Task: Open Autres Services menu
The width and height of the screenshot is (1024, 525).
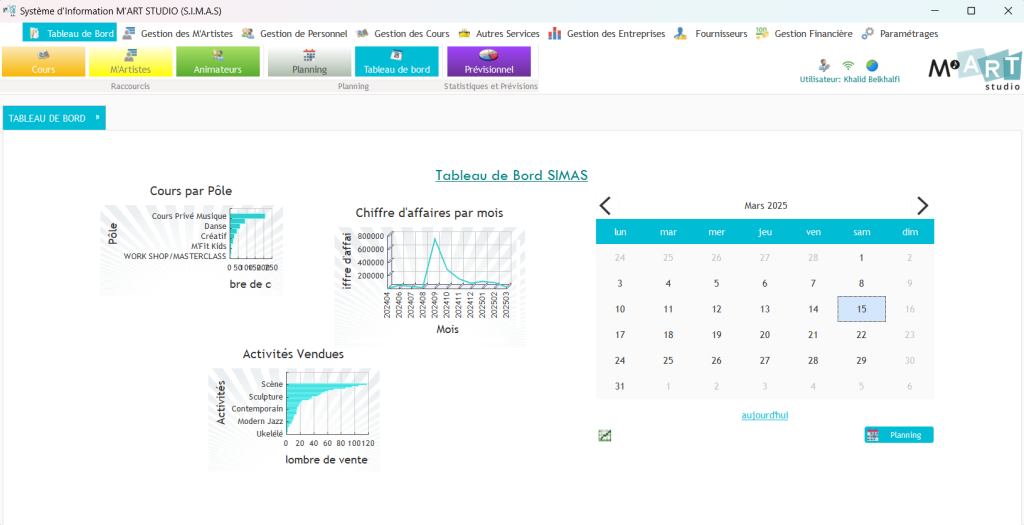Action: coord(499,33)
